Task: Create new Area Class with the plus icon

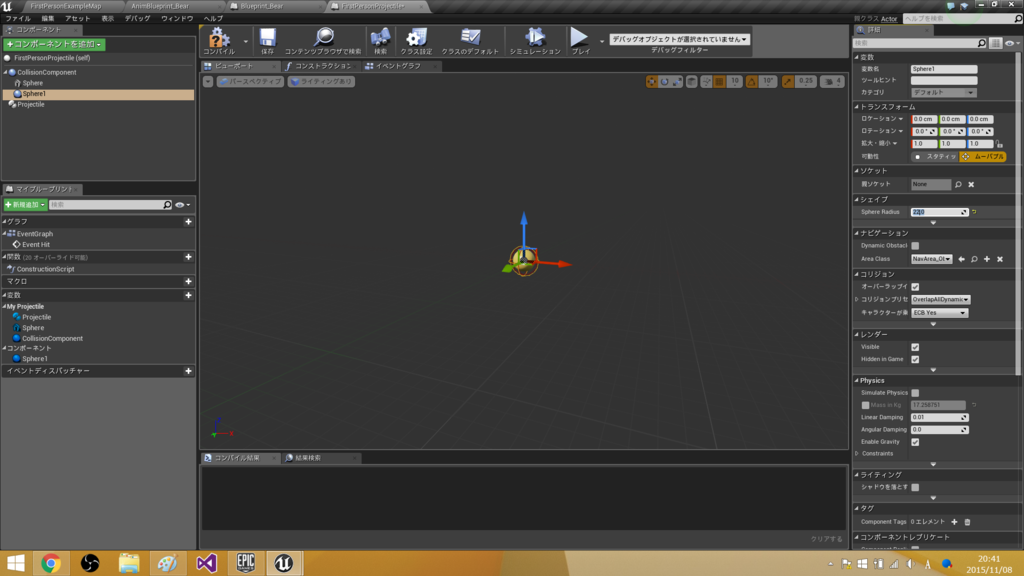Action: click(987, 259)
